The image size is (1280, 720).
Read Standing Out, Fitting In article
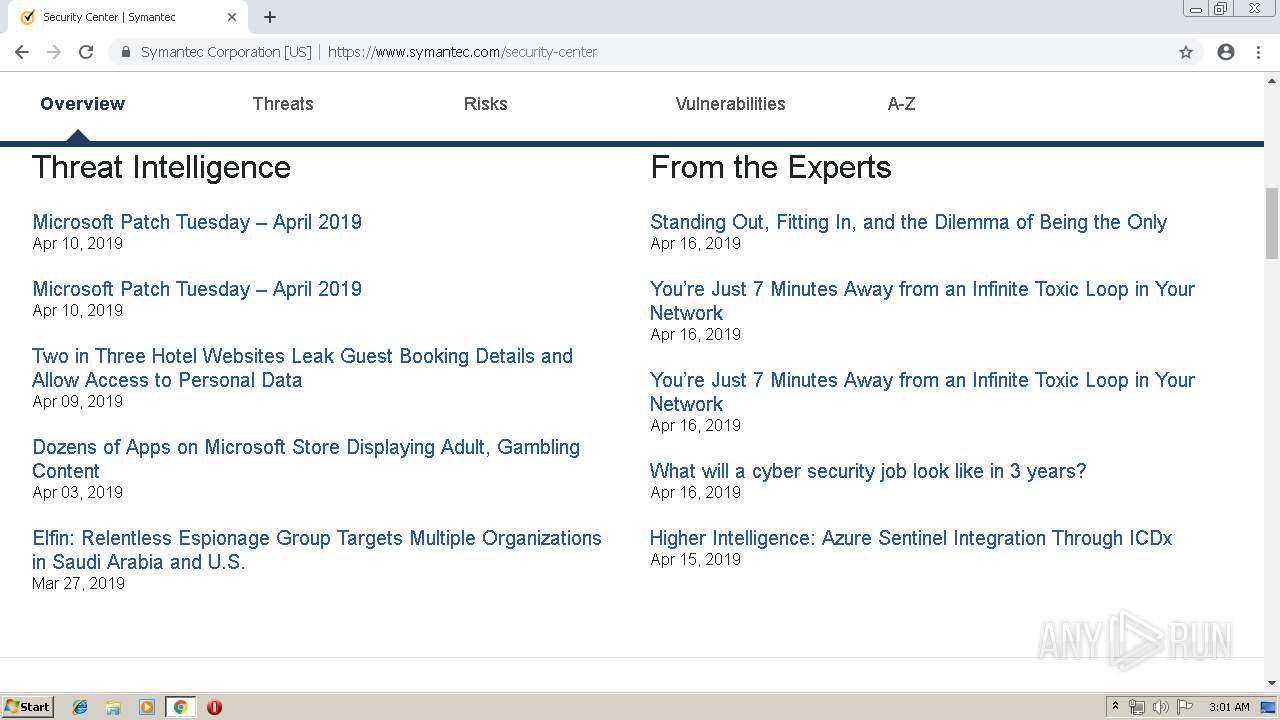[x=908, y=222]
